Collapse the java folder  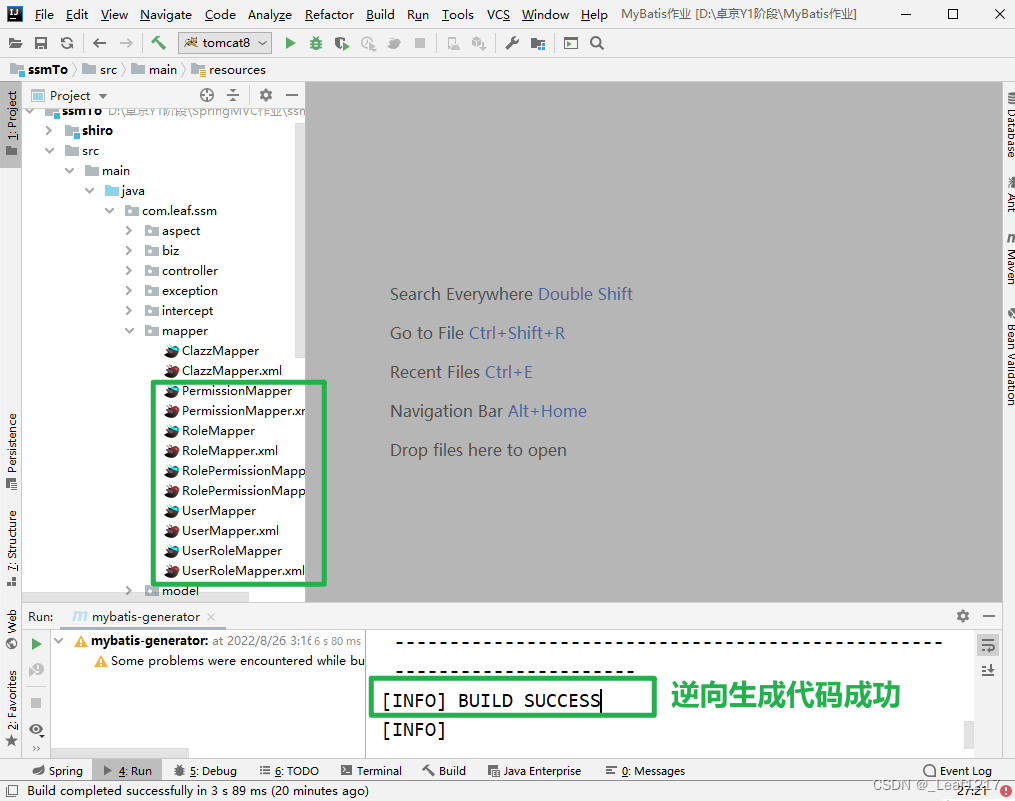coord(89,190)
